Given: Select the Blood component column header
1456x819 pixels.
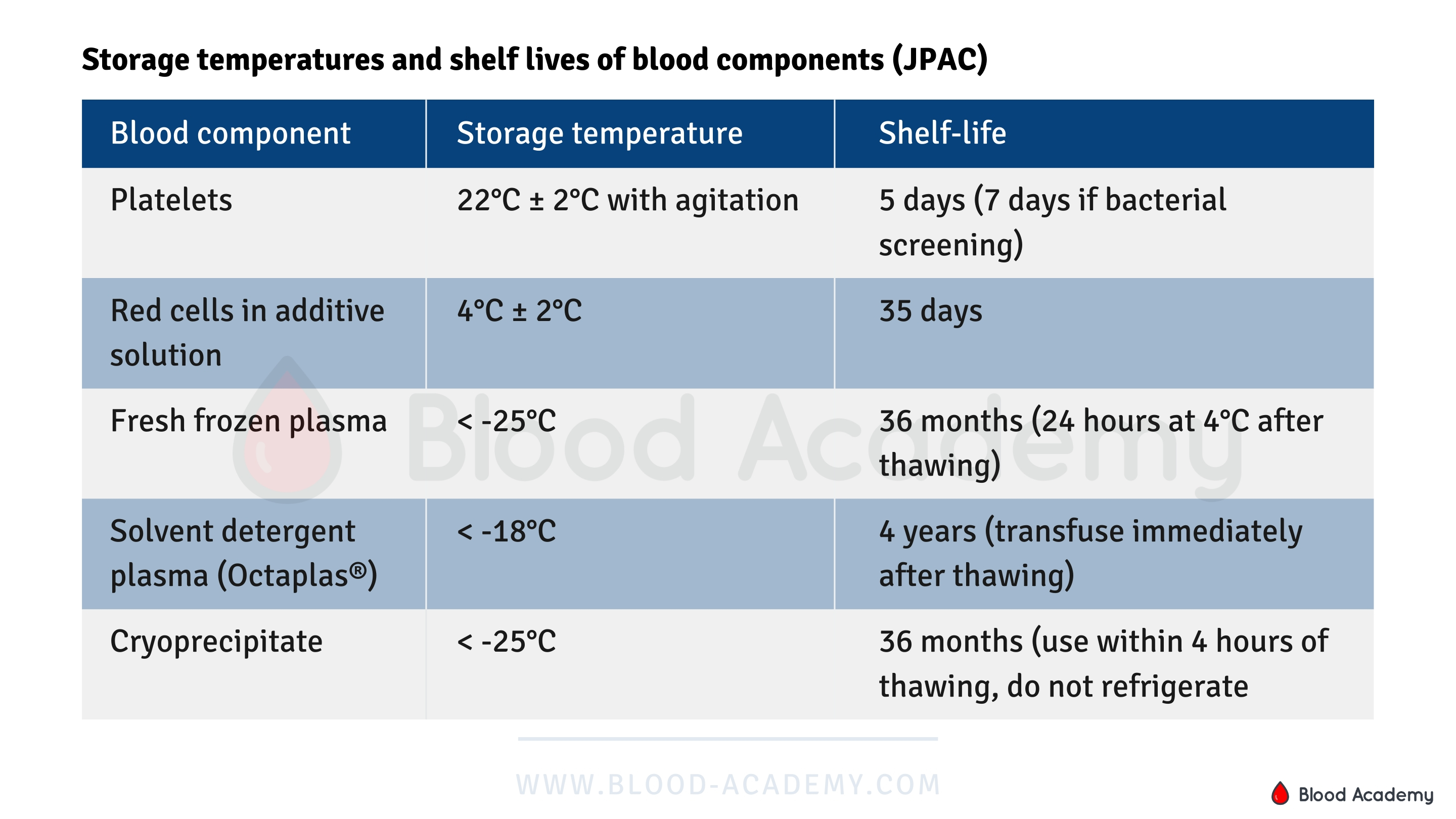Looking at the screenshot, I should 231,133.
